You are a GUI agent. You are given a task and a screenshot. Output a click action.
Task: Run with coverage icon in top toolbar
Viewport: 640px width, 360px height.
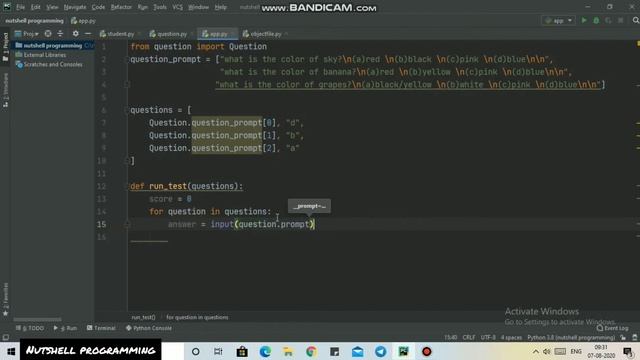click(608, 20)
